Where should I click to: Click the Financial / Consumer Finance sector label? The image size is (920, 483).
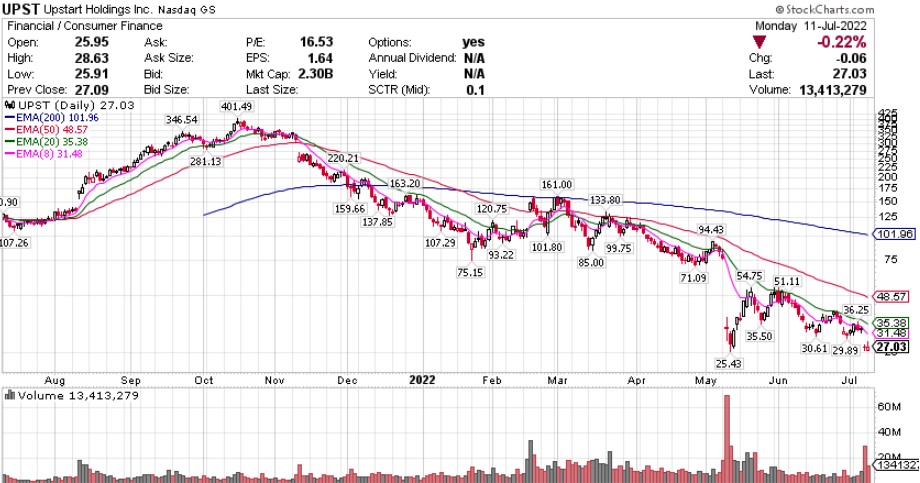(x=84, y=26)
